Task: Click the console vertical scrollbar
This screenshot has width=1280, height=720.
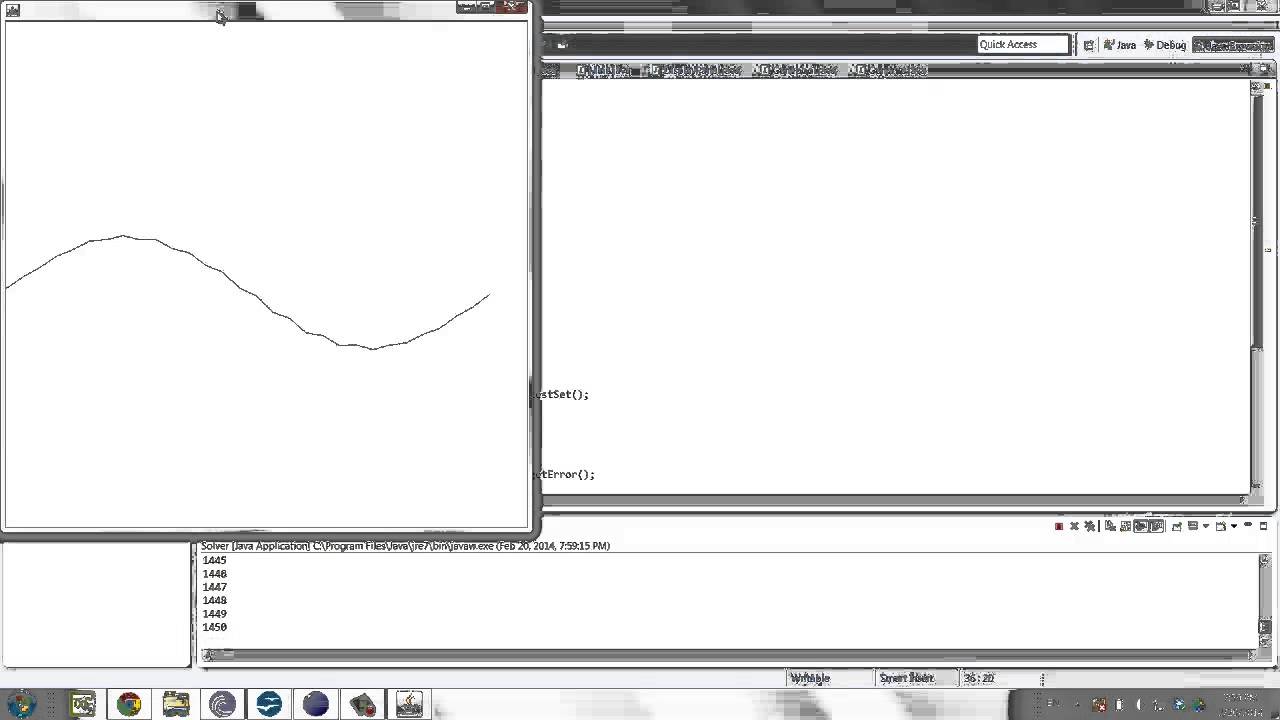Action: [1264, 600]
